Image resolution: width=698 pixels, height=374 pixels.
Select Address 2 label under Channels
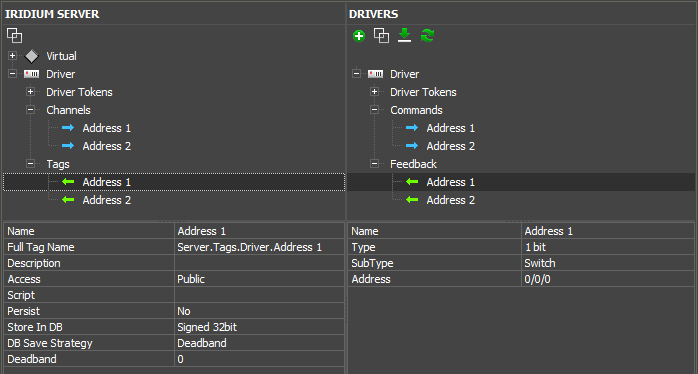click(107, 146)
